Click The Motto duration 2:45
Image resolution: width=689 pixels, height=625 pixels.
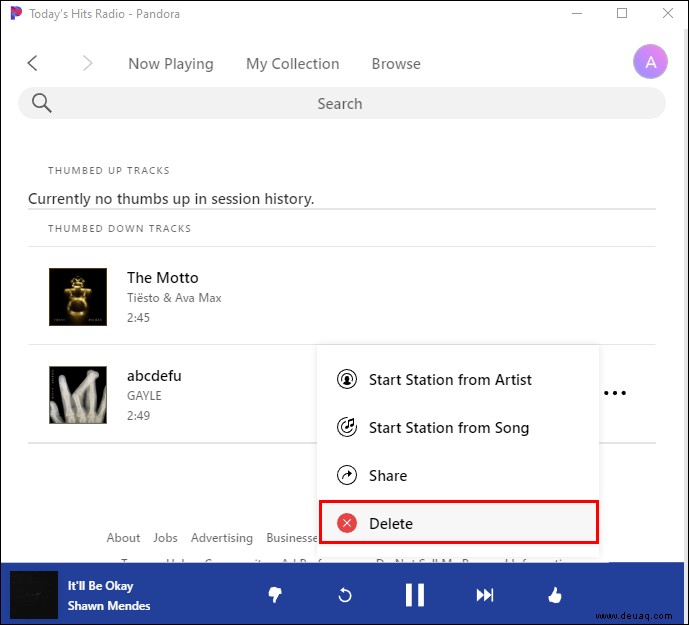[x=138, y=317]
